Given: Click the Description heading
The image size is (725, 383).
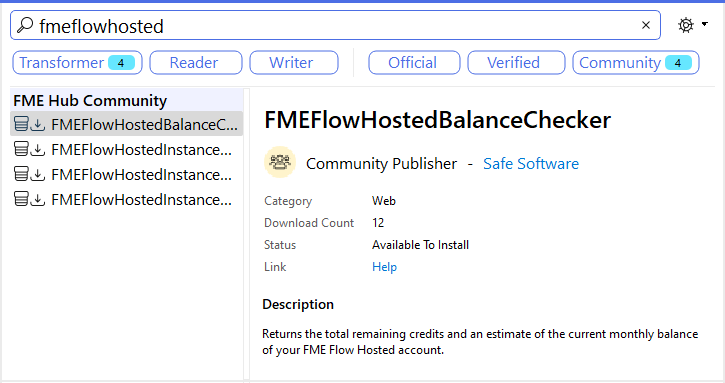Looking at the screenshot, I should coord(298,304).
